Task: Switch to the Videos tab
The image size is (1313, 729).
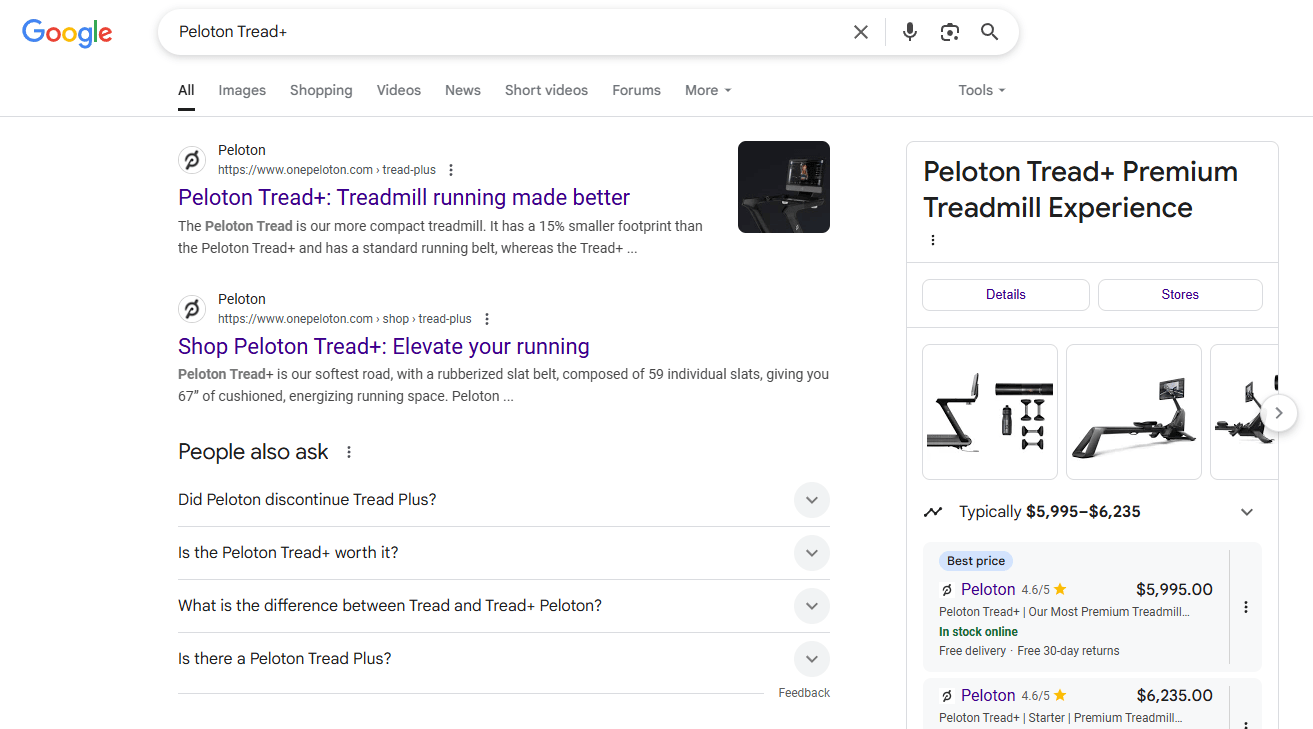Action: [399, 90]
